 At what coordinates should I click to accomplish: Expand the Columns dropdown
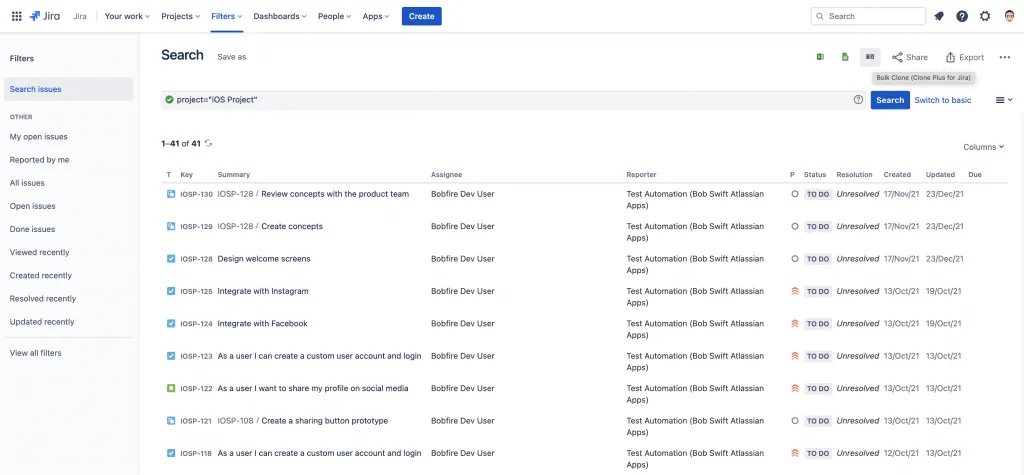983,147
